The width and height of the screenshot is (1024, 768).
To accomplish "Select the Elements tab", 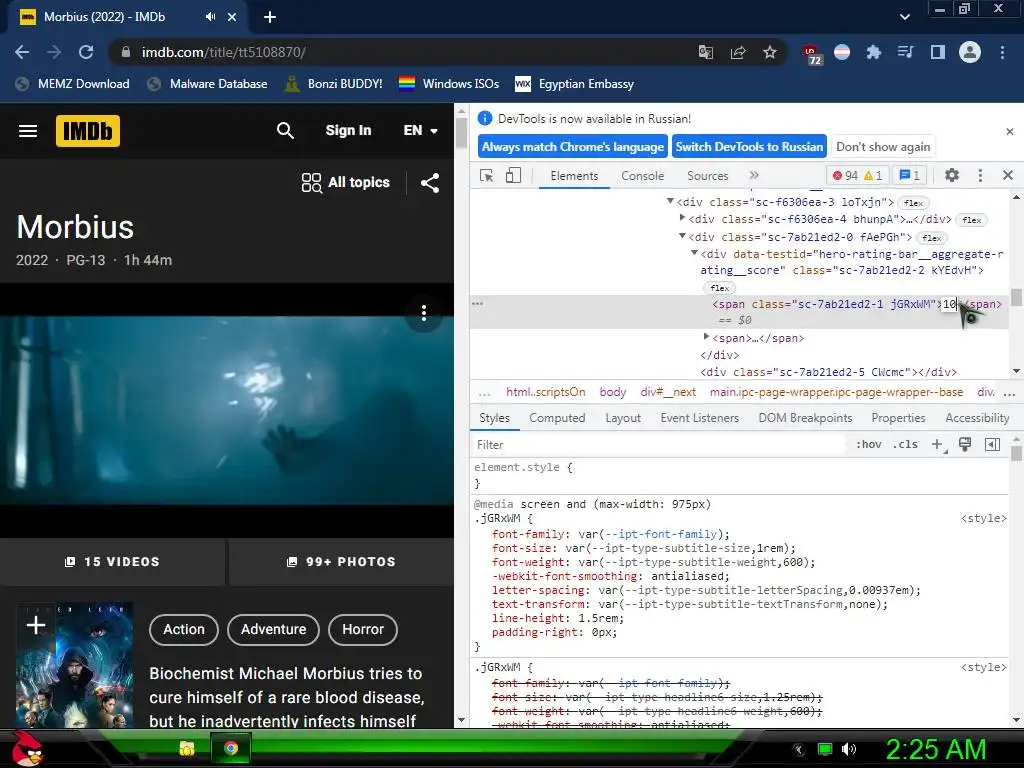I will tap(574, 176).
